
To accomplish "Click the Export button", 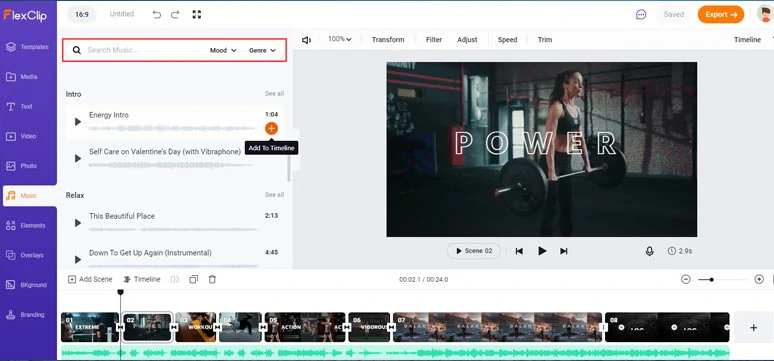I will (x=721, y=14).
